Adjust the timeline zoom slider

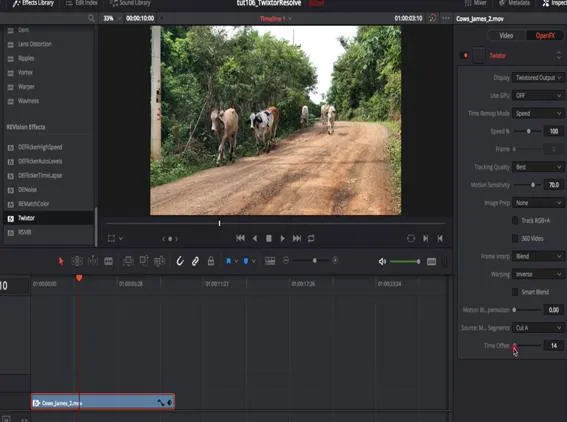[315, 260]
